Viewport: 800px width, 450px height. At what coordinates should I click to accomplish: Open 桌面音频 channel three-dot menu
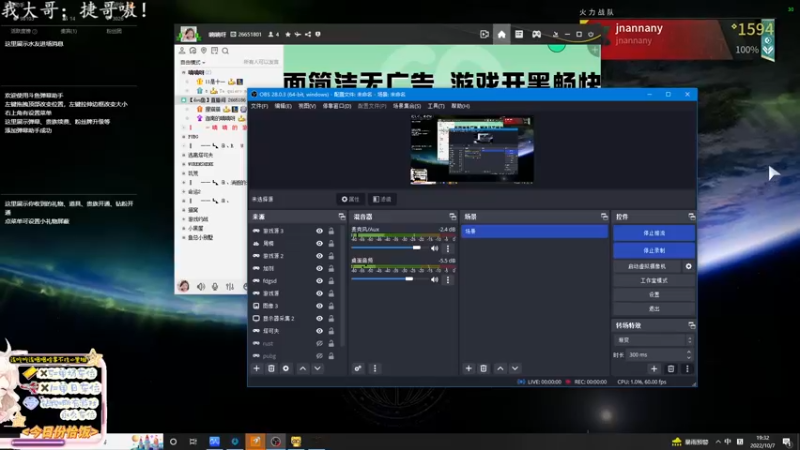tap(448, 280)
